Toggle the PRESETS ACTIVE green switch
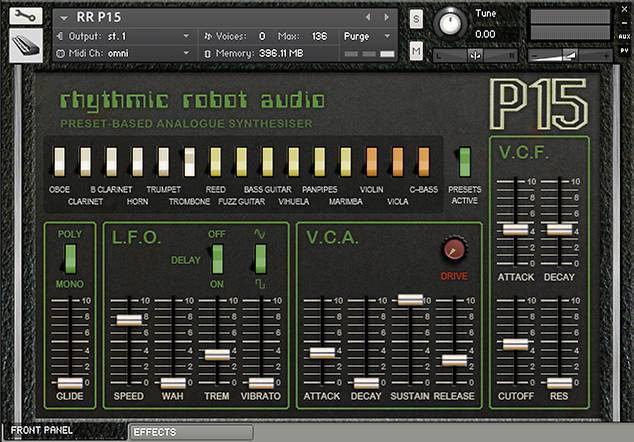Screen dimensions: 634x442 (x=465, y=162)
